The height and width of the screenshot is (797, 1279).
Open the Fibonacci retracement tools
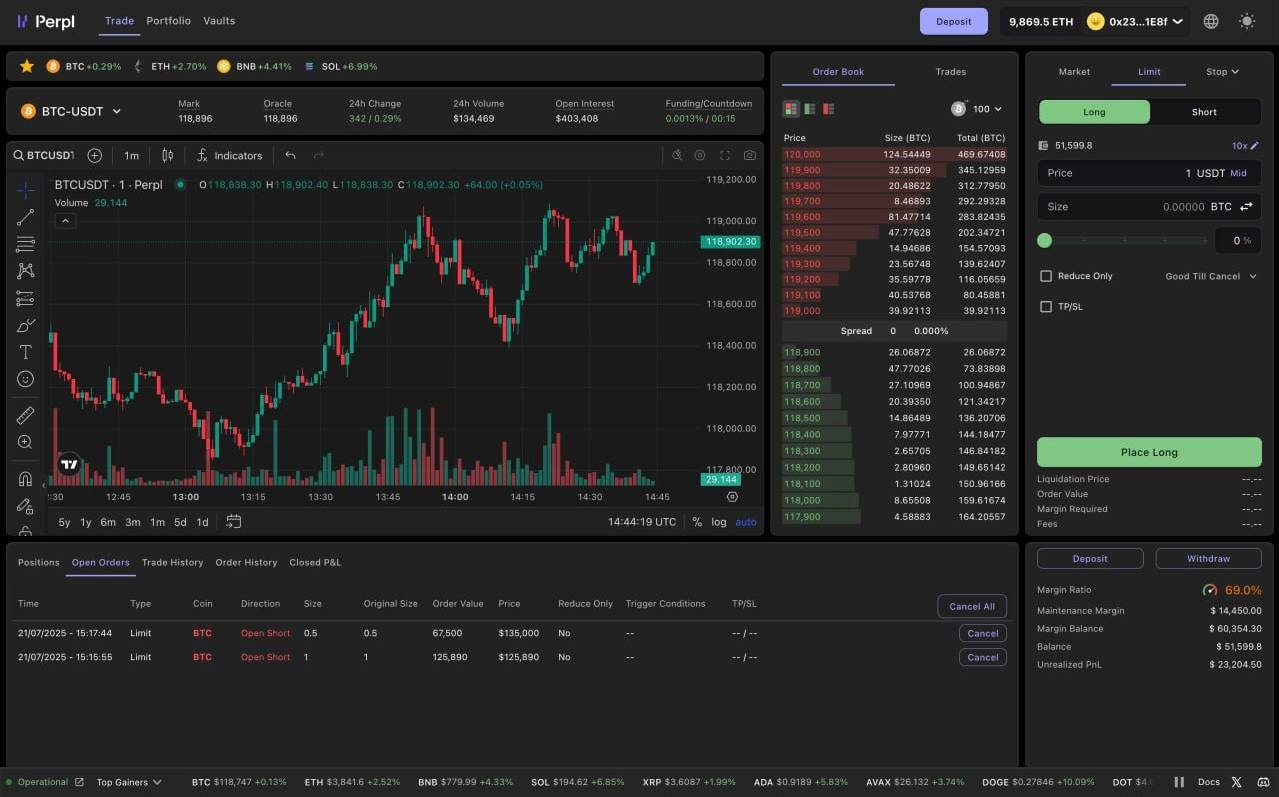click(25, 244)
